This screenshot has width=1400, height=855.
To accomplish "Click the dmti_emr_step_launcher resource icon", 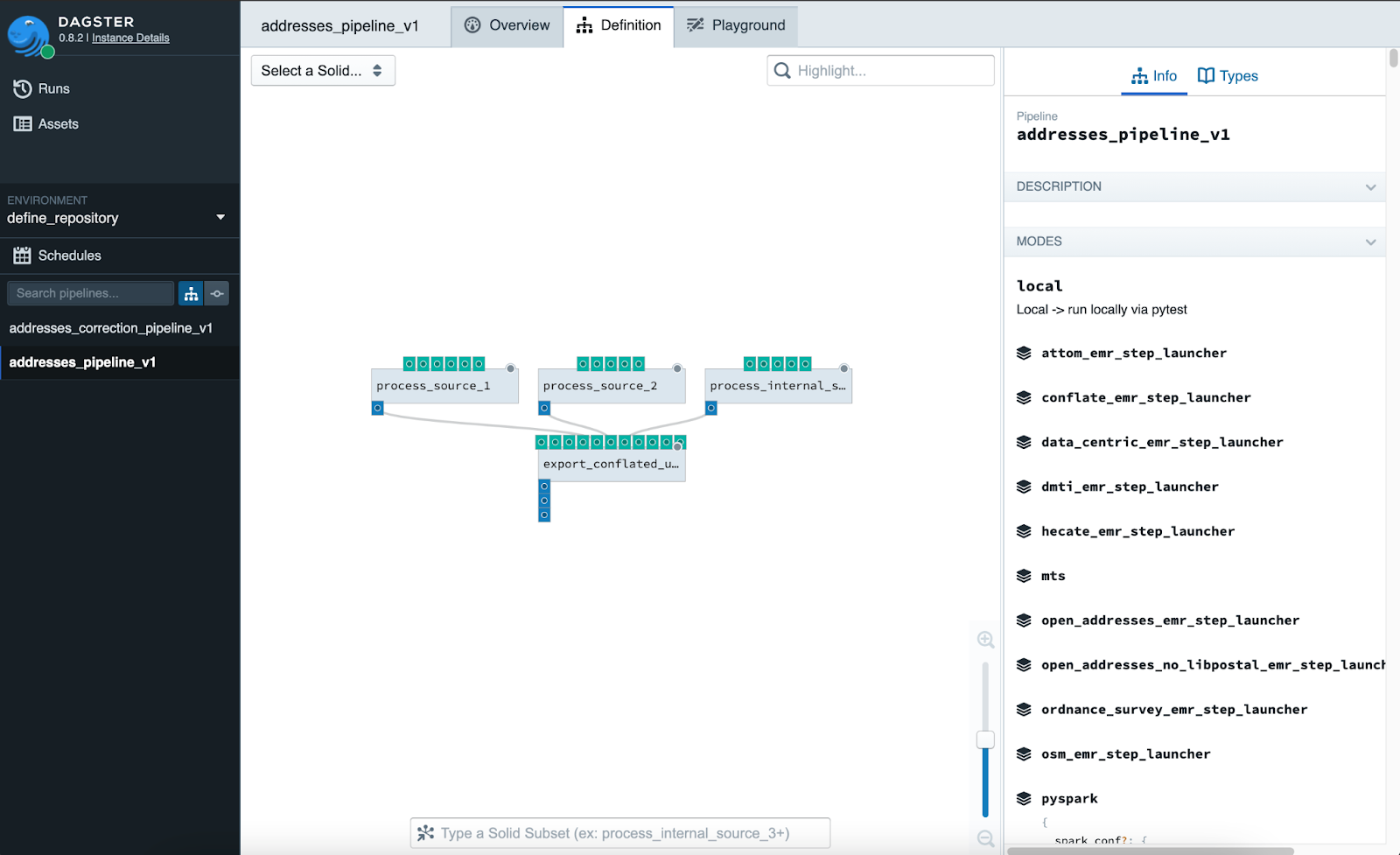I will point(1024,487).
